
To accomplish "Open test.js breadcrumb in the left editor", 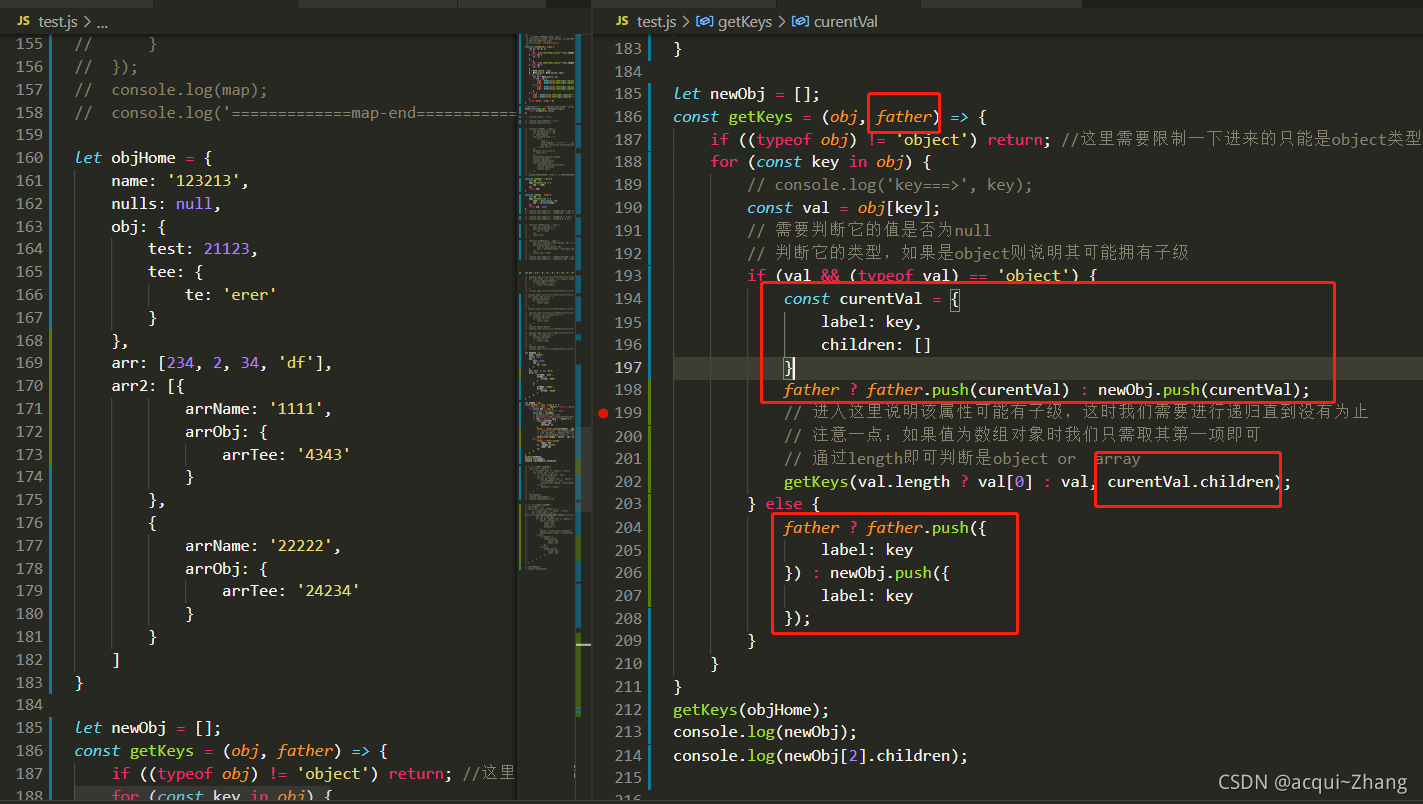I will (x=58, y=21).
